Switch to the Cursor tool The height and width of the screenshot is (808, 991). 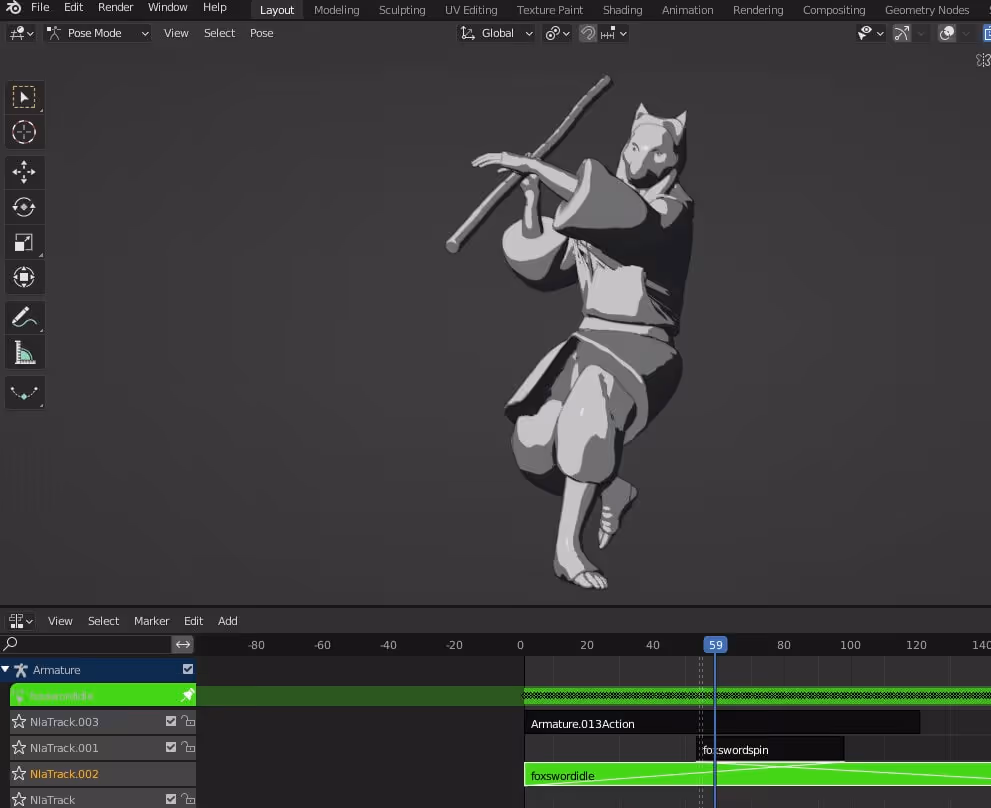click(x=24, y=131)
